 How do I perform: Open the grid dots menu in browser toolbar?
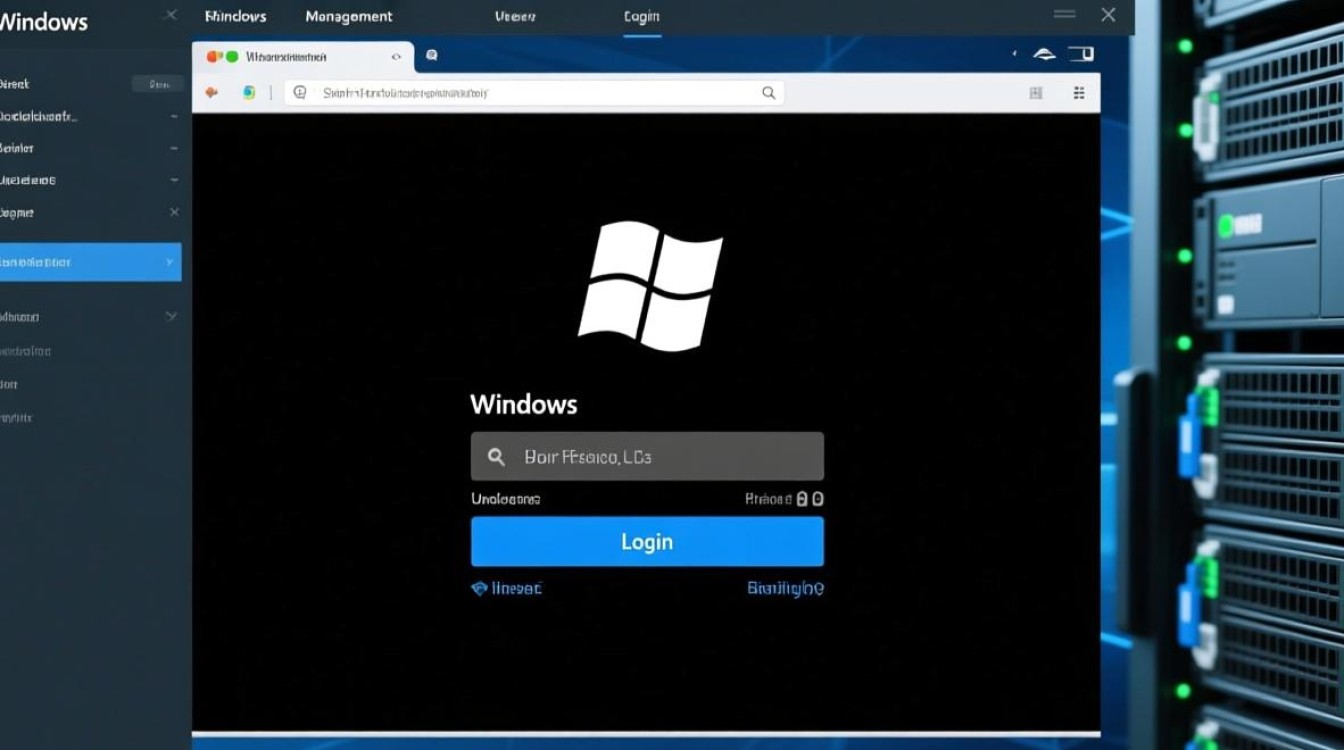(1079, 93)
